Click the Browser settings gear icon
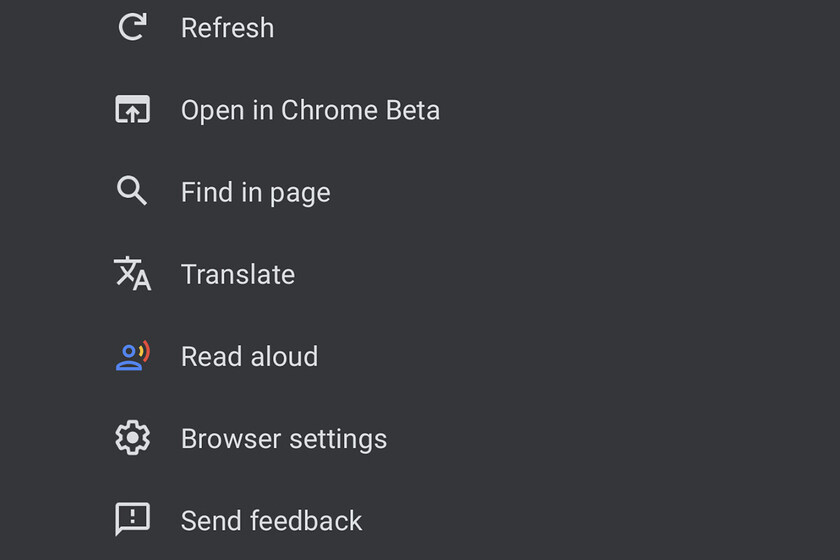The image size is (840, 560). [132, 438]
